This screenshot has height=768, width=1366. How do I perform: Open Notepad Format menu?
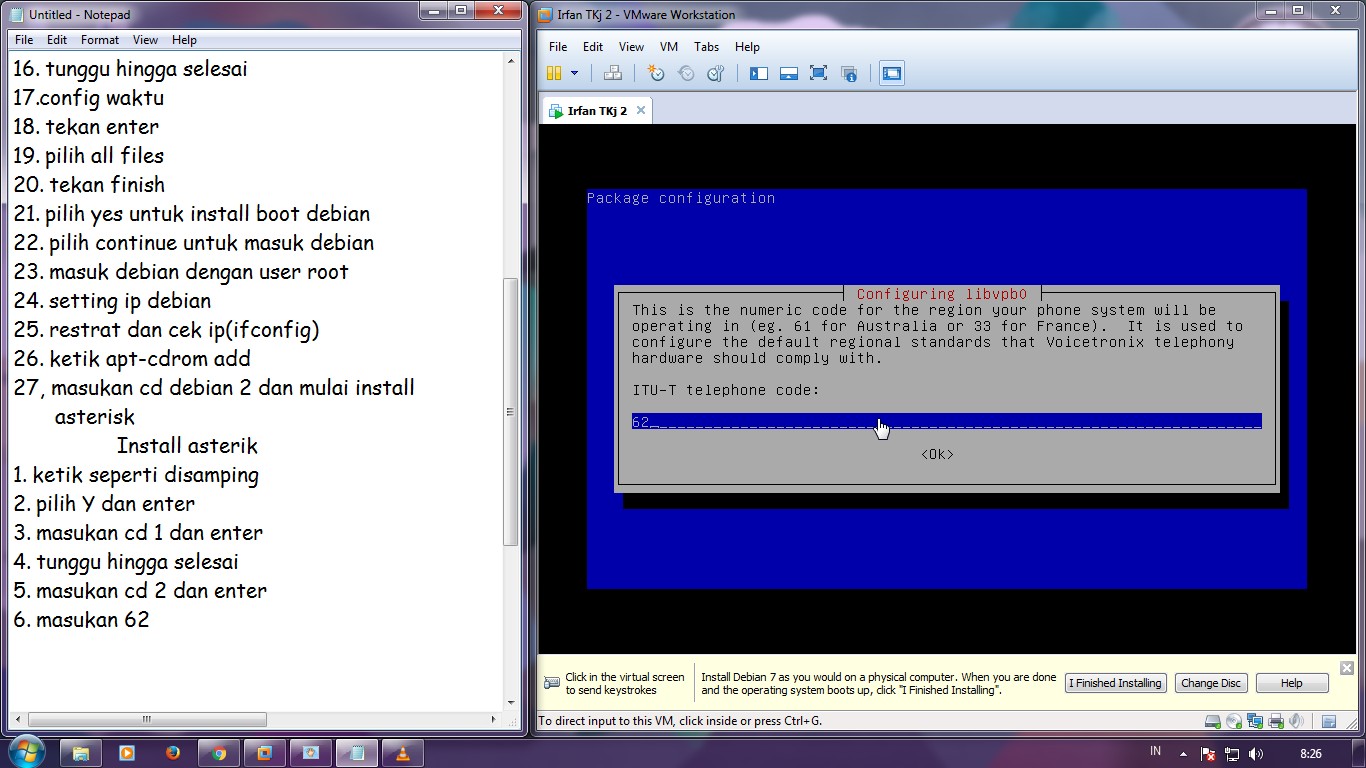click(x=100, y=40)
